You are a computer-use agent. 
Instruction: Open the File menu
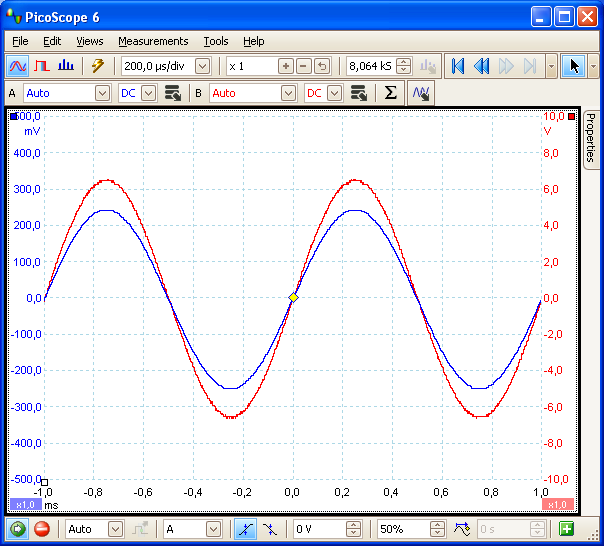click(20, 41)
